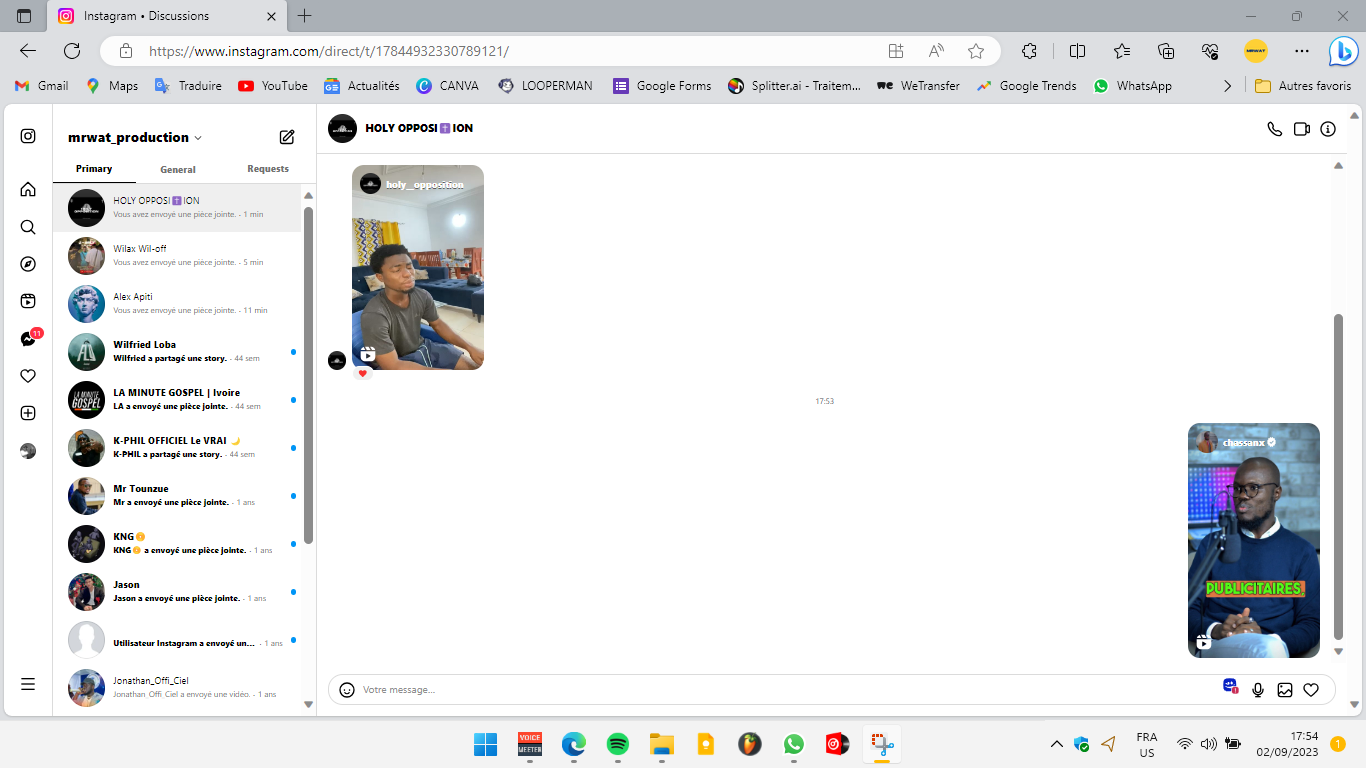Image resolution: width=1366 pixels, height=768 pixels.
Task: Open the Explore compass icon
Action: (28, 264)
